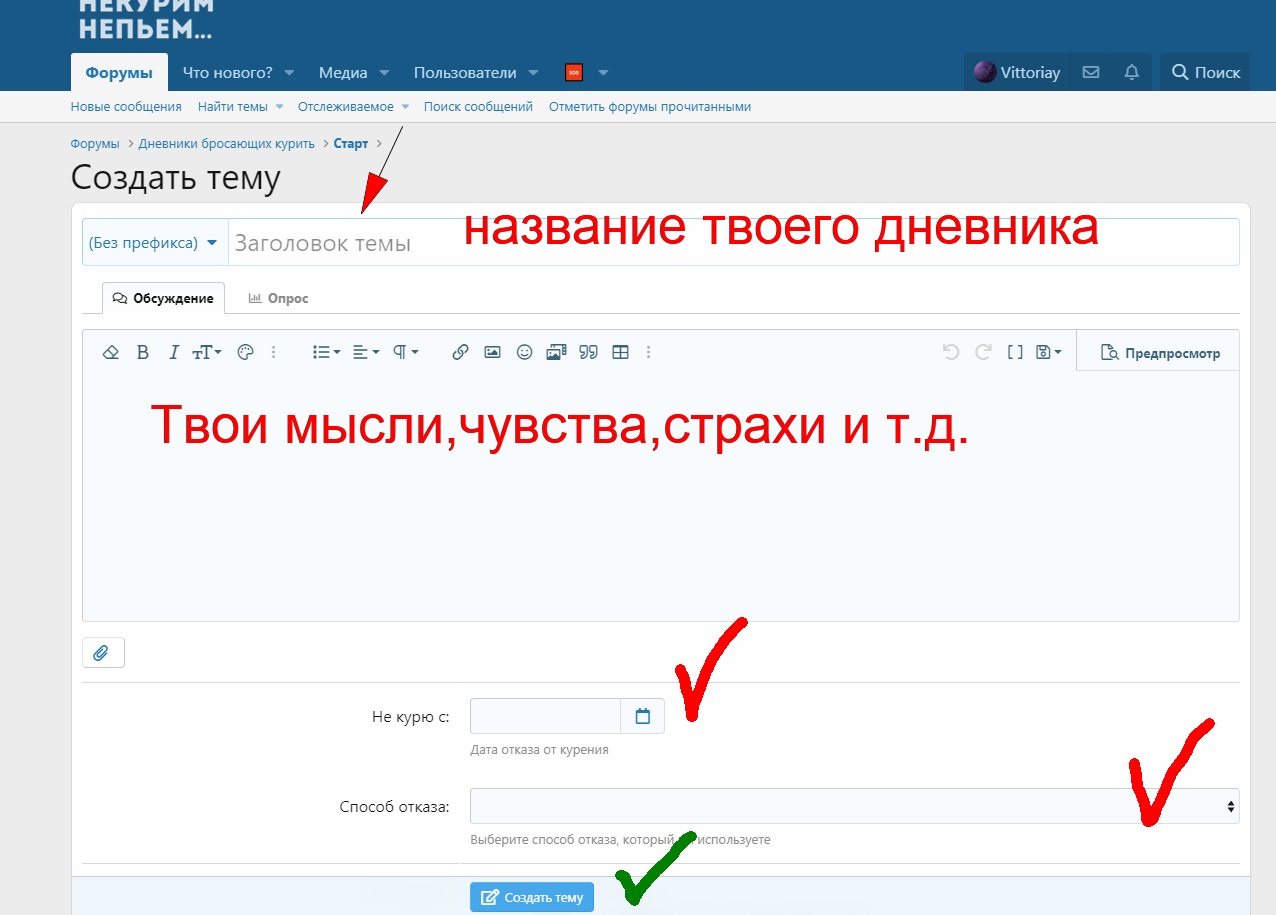
Task: Insert a table into the editor
Action: 620,351
